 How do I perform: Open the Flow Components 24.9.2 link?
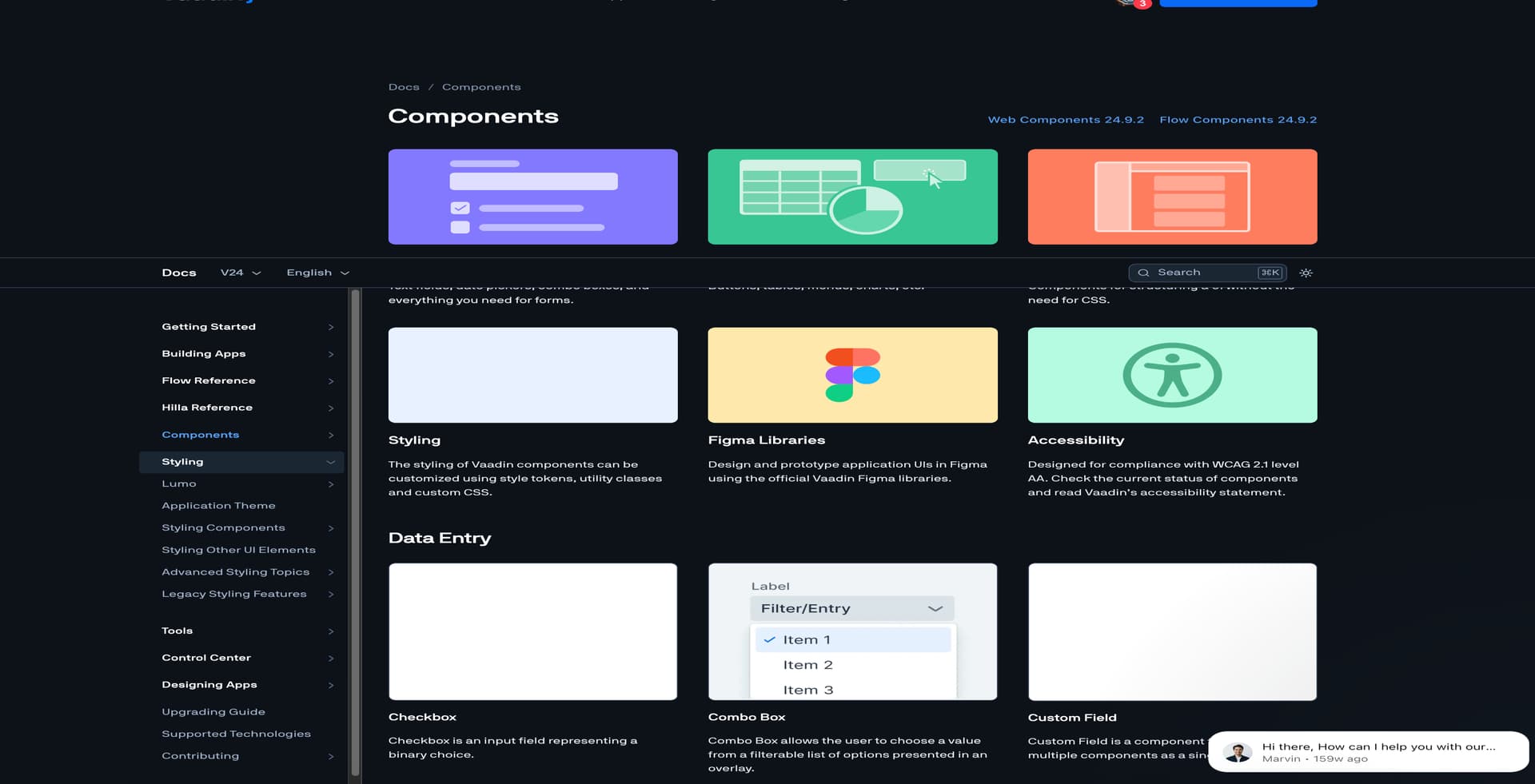(x=1238, y=120)
